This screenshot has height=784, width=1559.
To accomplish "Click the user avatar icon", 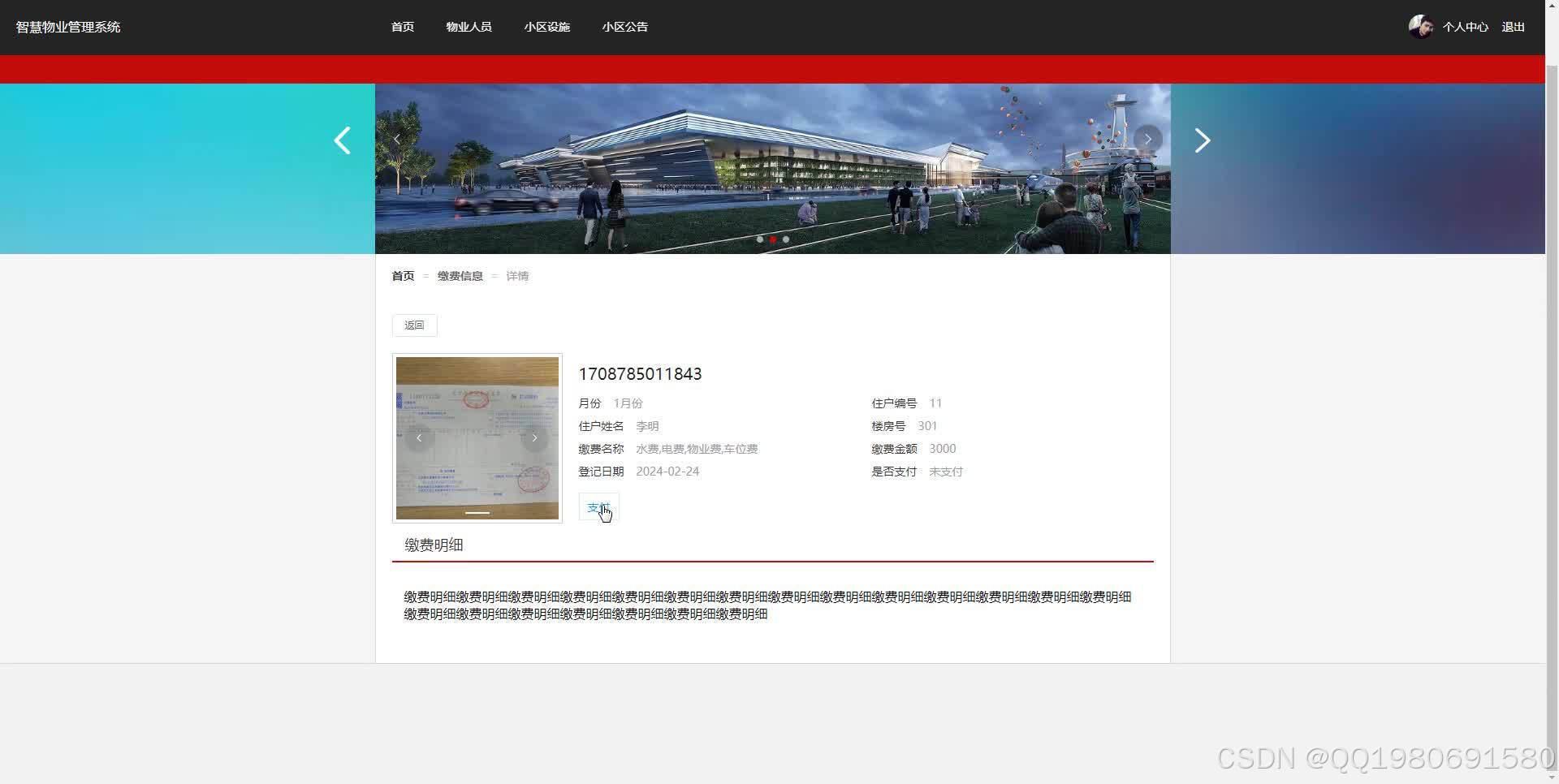I will [x=1420, y=26].
